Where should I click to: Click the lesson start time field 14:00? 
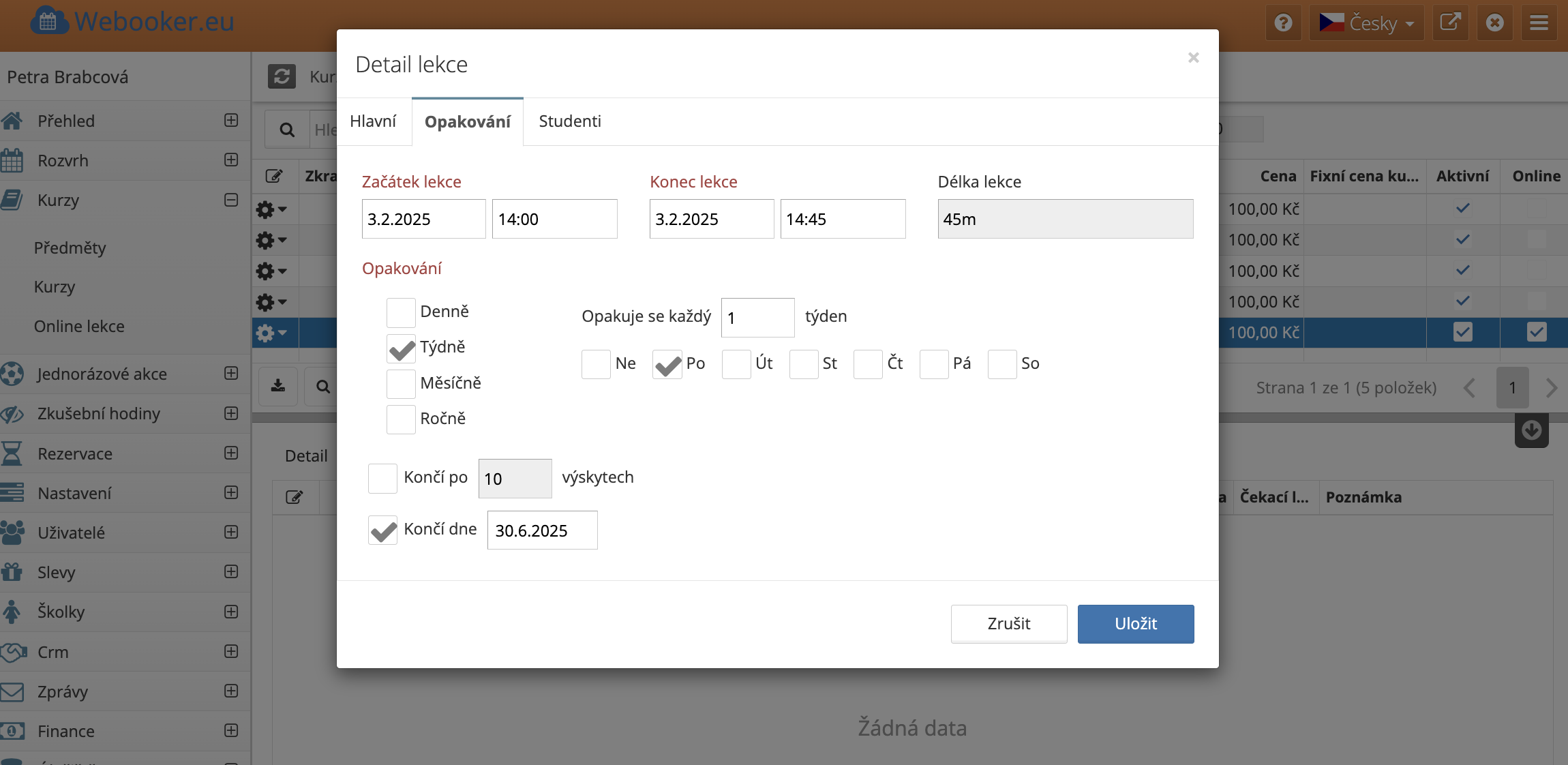554,219
